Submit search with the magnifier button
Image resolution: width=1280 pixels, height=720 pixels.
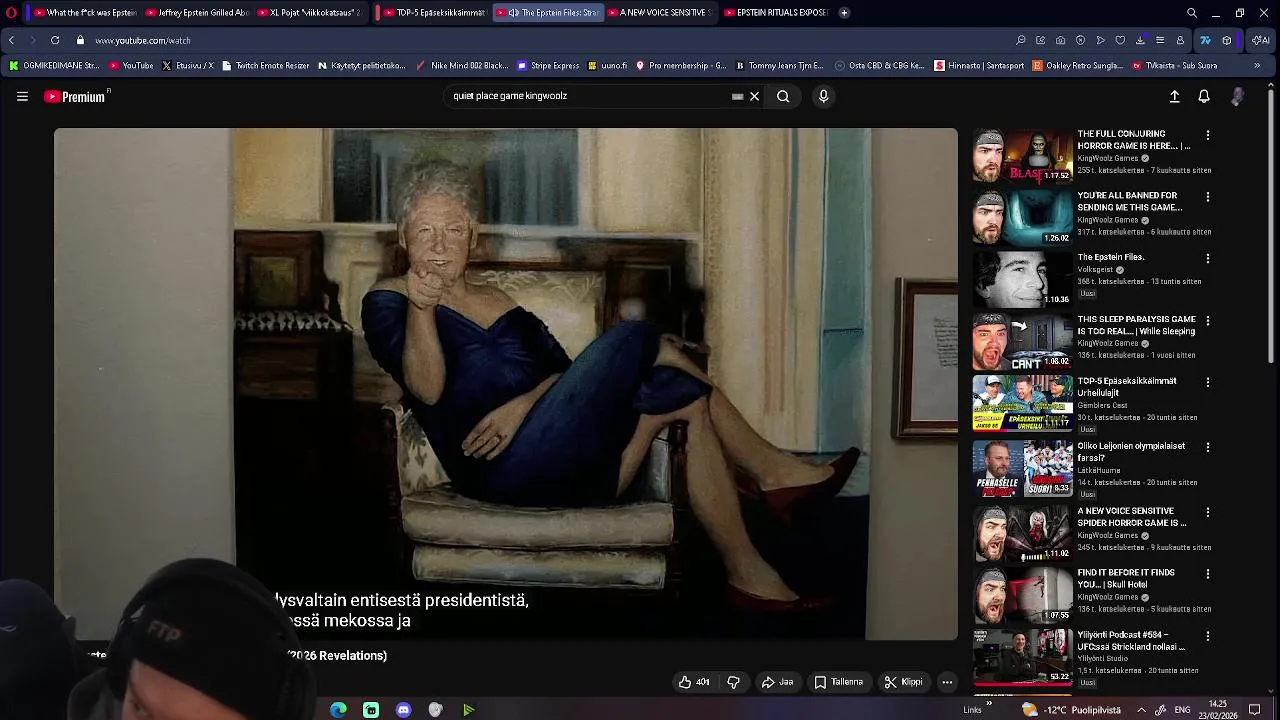coord(783,96)
